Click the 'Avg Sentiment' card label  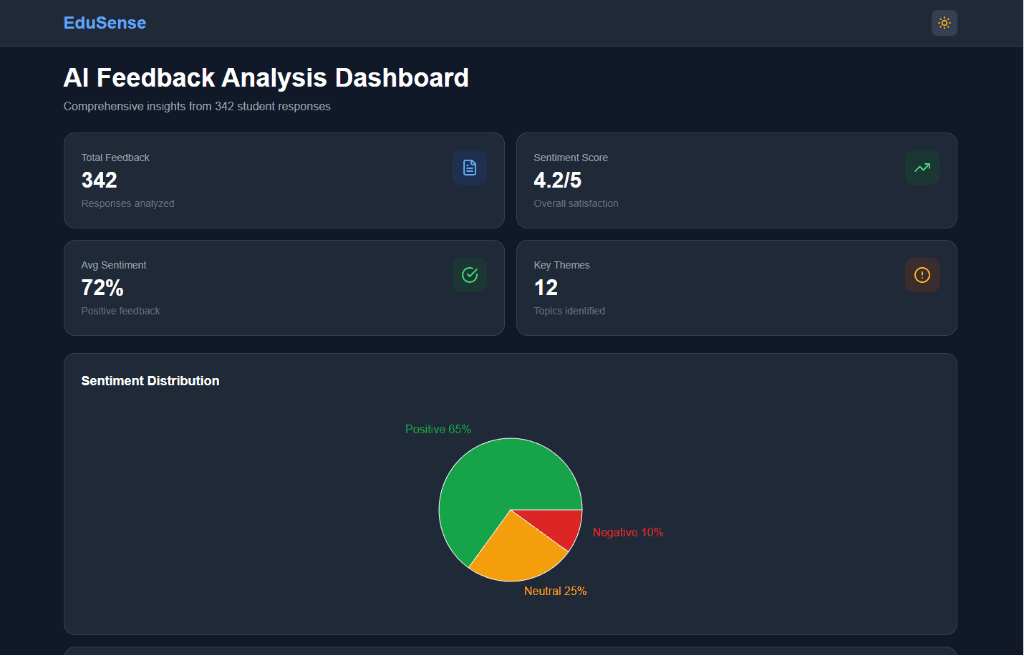(114, 265)
